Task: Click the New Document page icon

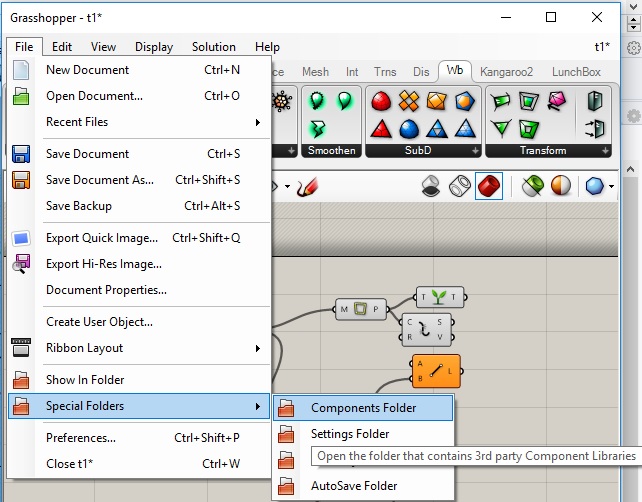Action: tap(21, 70)
